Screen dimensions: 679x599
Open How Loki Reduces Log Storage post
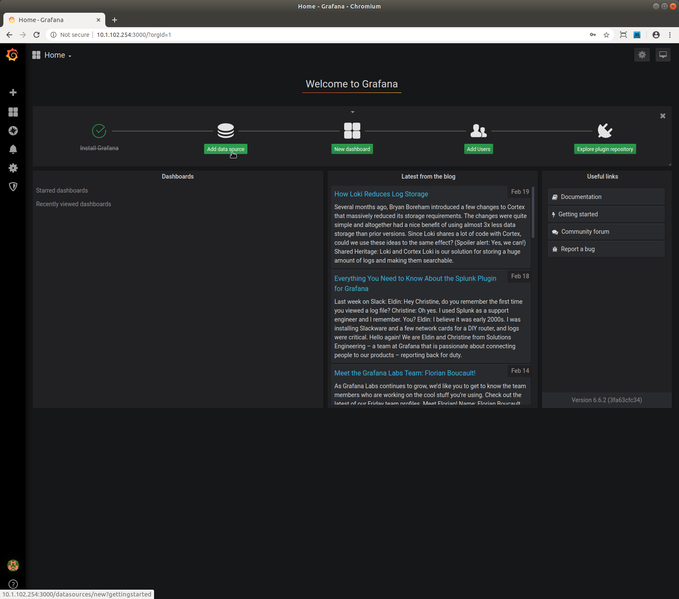pos(381,194)
